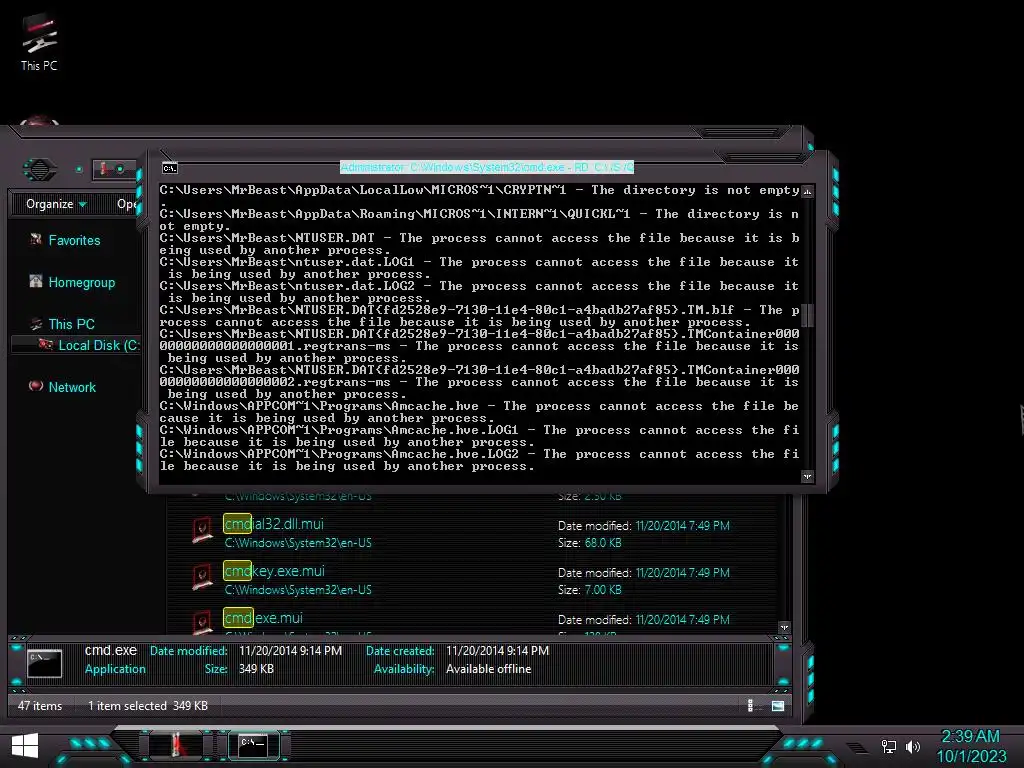The image size is (1024, 768).
Task: Click the 7.00 KB size value
Action: click(603, 590)
